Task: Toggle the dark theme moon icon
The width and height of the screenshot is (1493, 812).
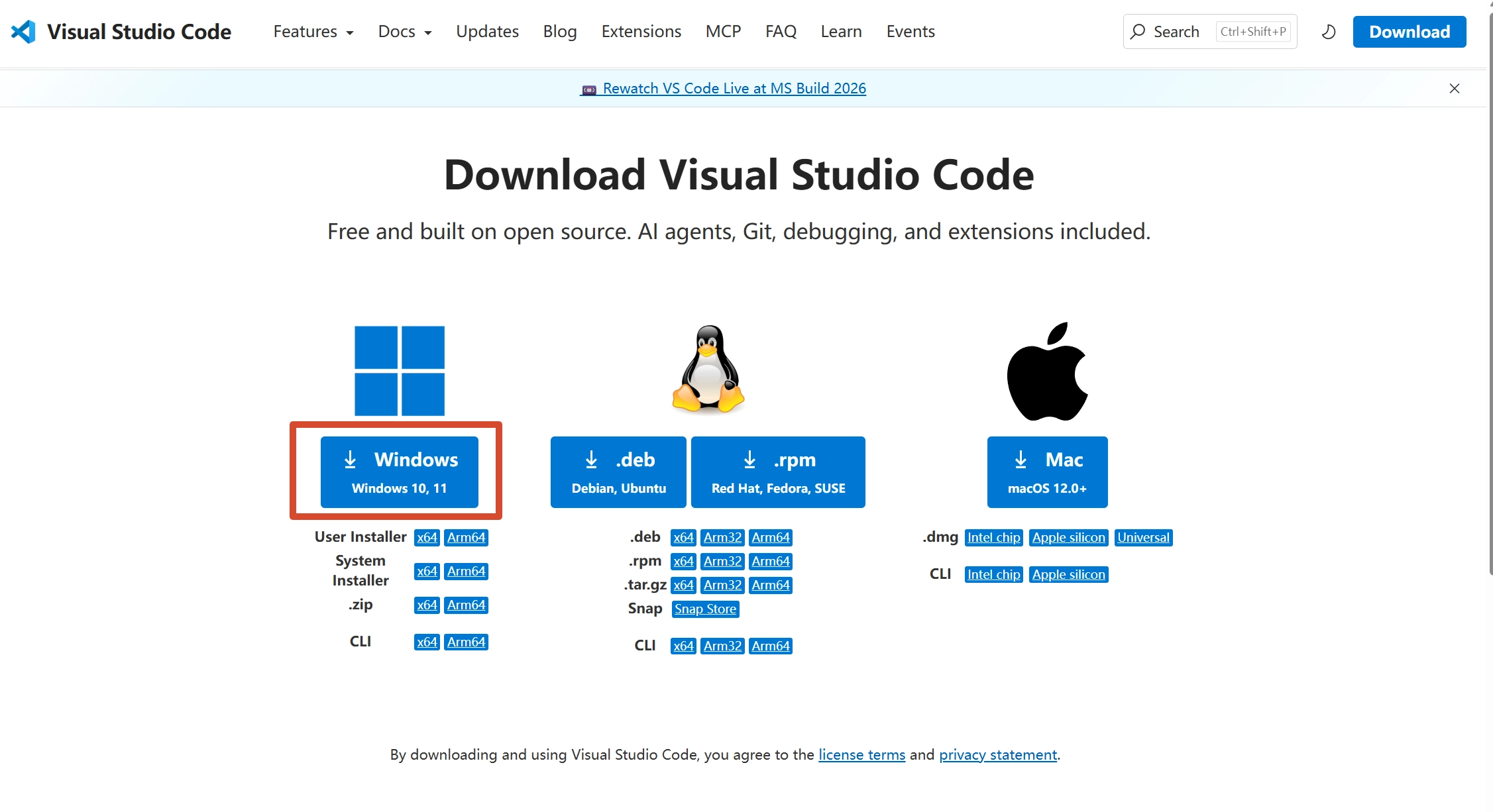Action: [x=1329, y=32]
